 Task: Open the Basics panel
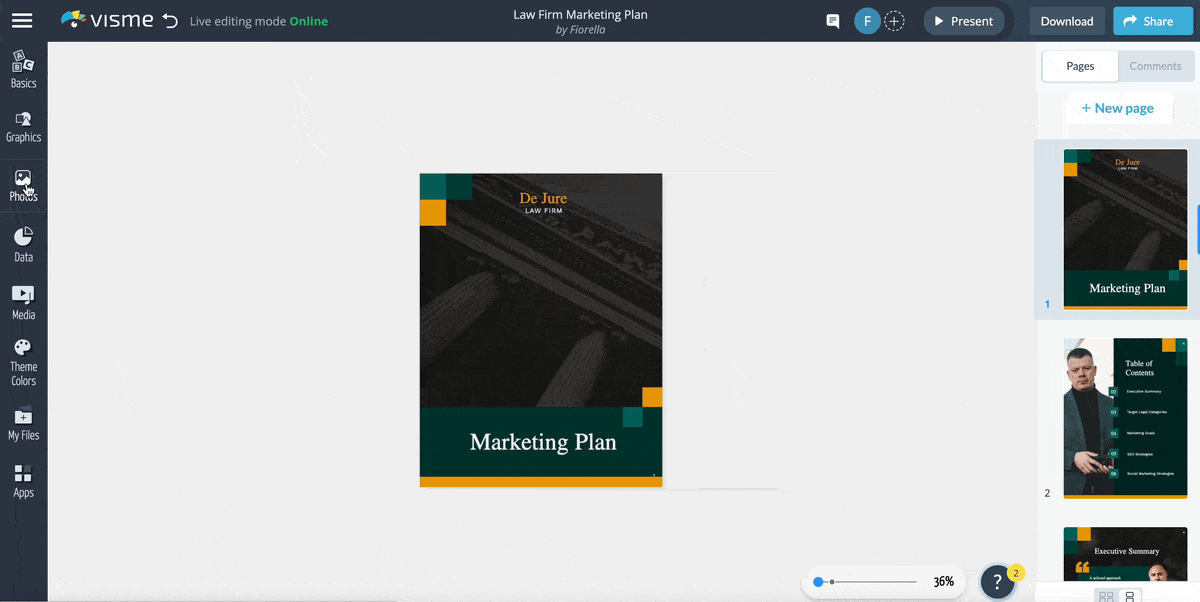23,69
